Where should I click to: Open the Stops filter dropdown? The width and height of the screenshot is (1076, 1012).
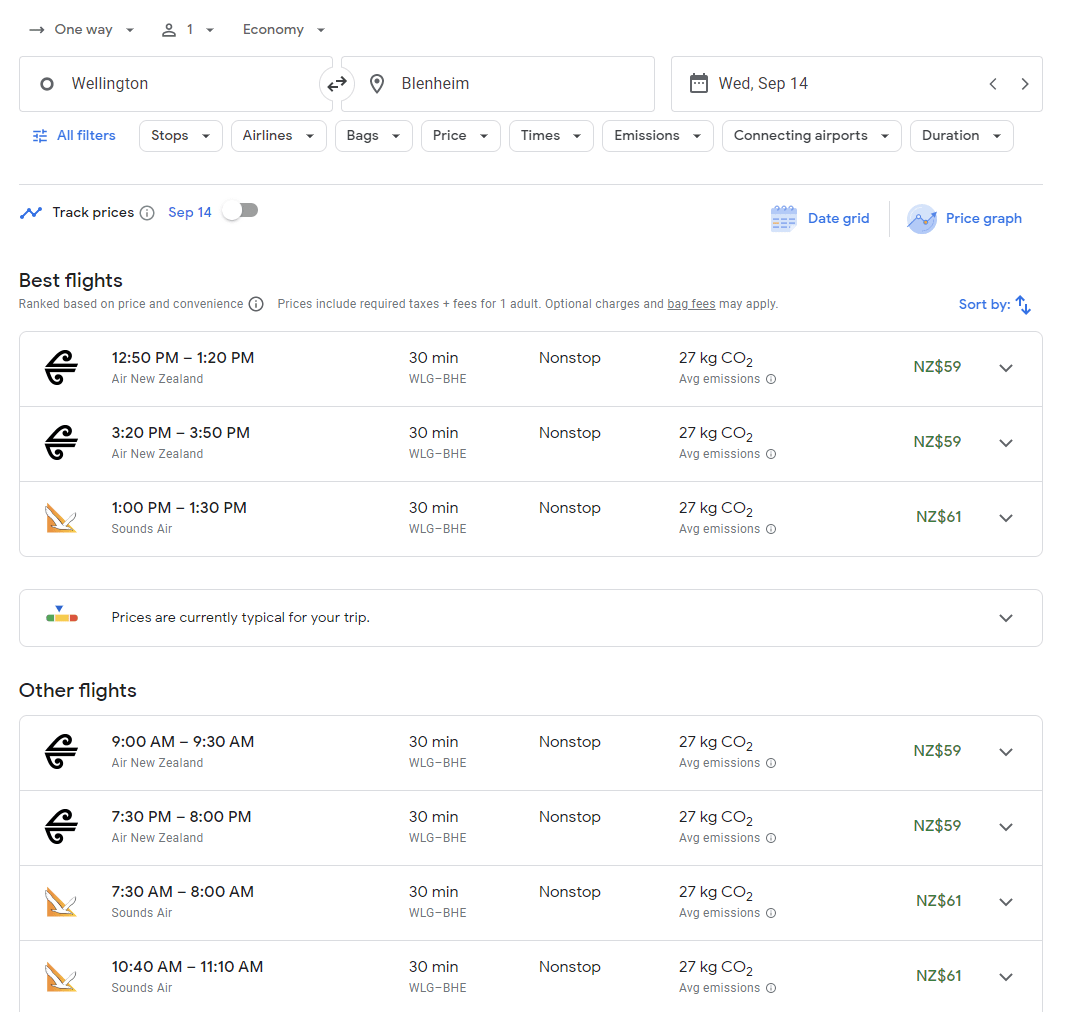pyautogui.click(x=180, y=135)
